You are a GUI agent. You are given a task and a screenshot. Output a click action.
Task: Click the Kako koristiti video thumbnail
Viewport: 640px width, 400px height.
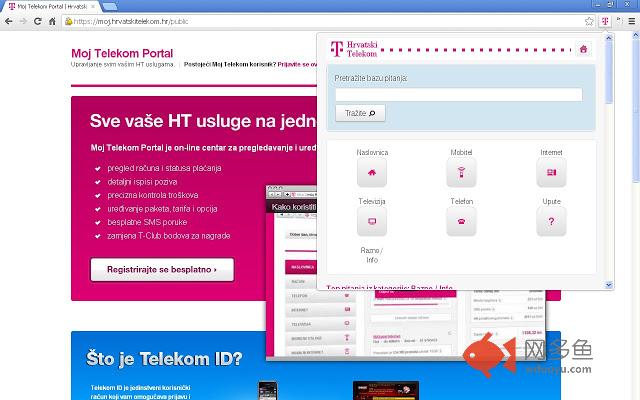pyautogui.click(x=291, y=273)
